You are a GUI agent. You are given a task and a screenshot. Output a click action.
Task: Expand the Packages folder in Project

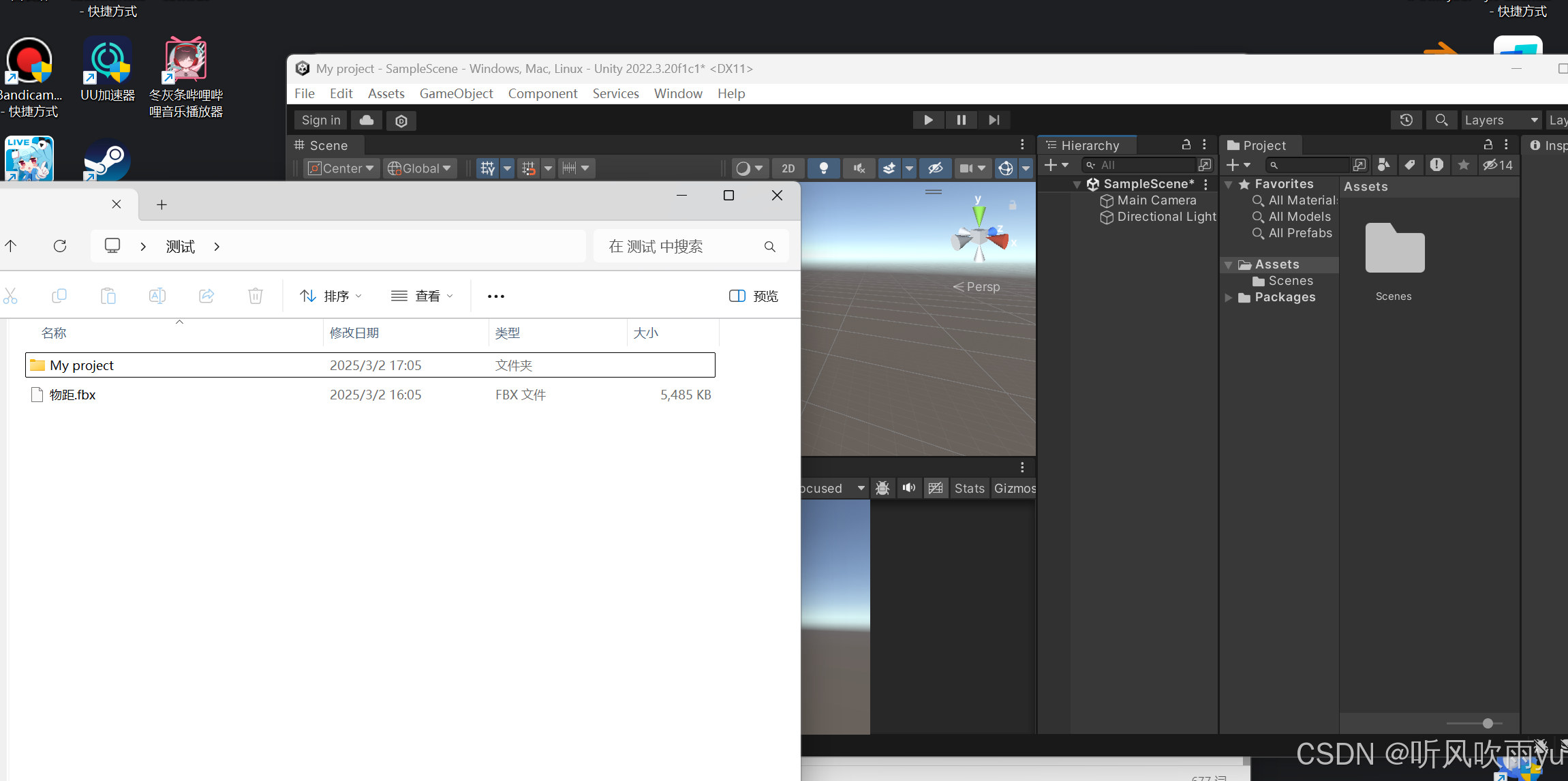[1228, 298]
